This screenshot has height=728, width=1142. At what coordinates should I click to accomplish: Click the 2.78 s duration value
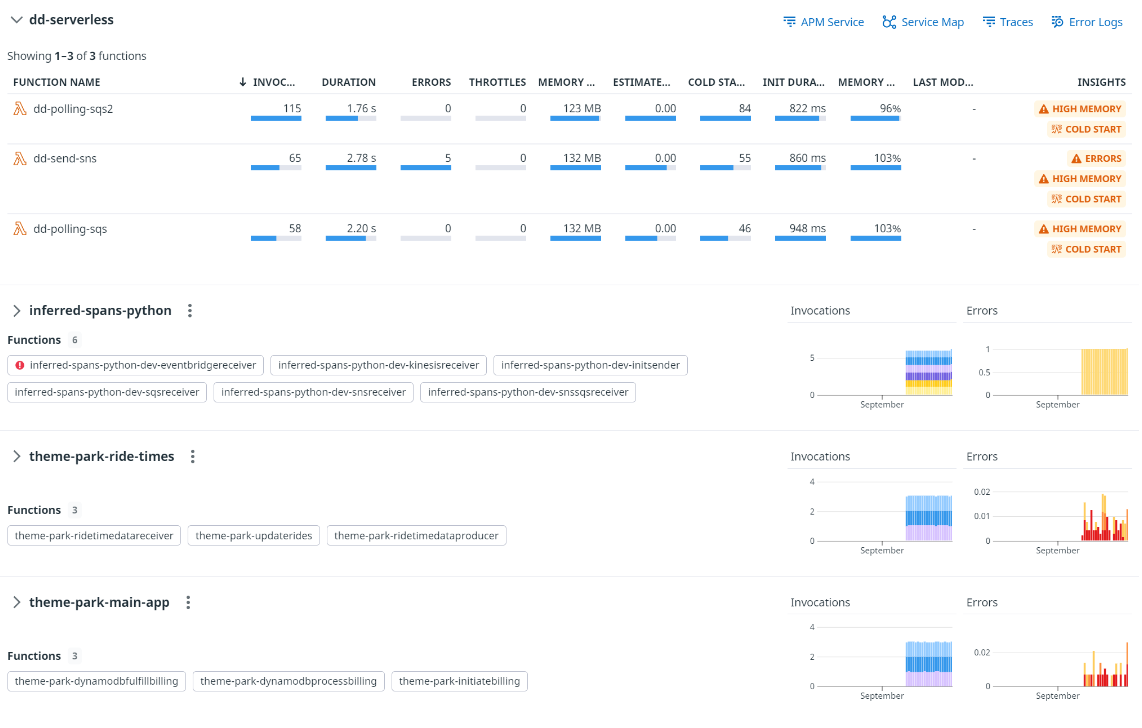click(x=361, y=158)
